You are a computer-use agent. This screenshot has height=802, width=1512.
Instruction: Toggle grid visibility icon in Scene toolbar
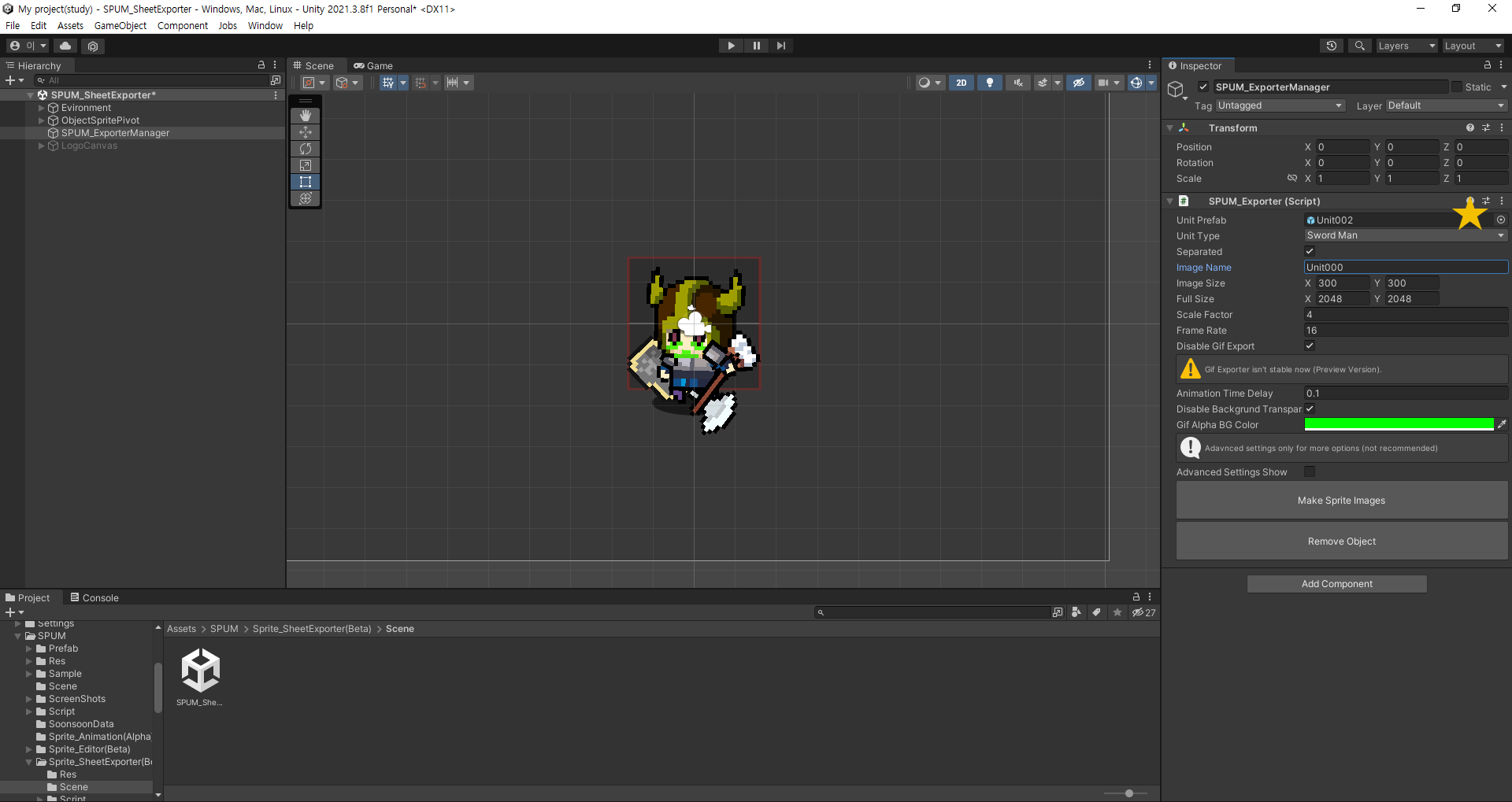pos(388,83)
